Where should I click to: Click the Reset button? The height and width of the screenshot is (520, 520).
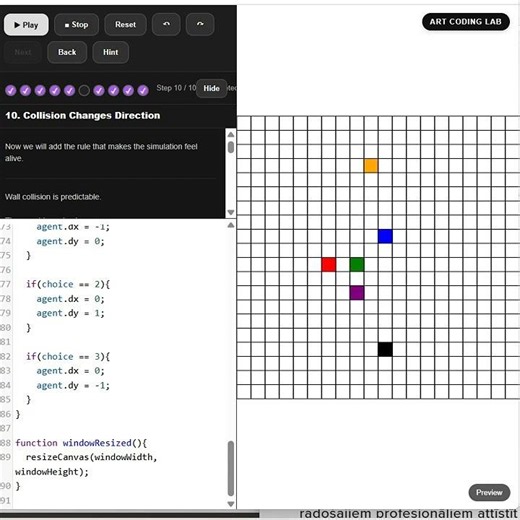tap(125, 25)
